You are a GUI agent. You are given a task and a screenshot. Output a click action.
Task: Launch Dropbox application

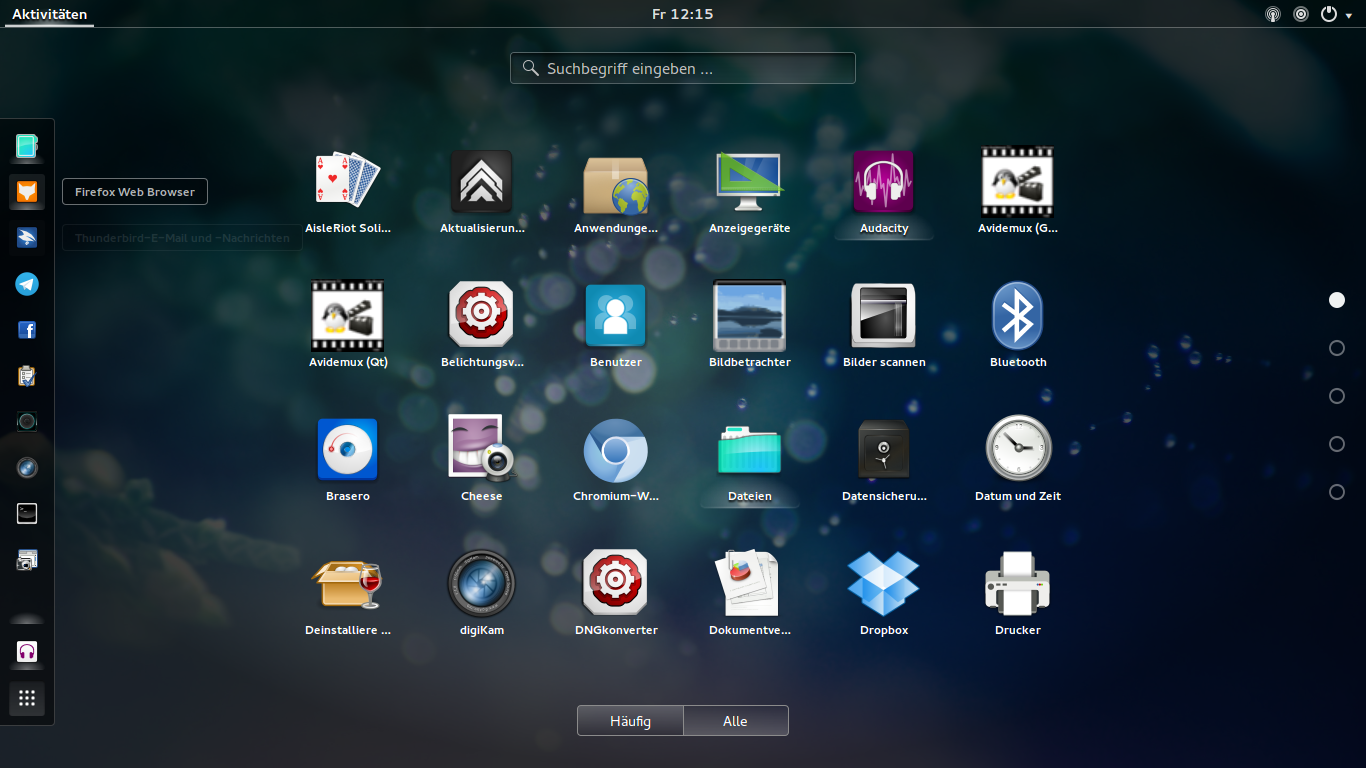pyautogui.click(x=884, y=584)
